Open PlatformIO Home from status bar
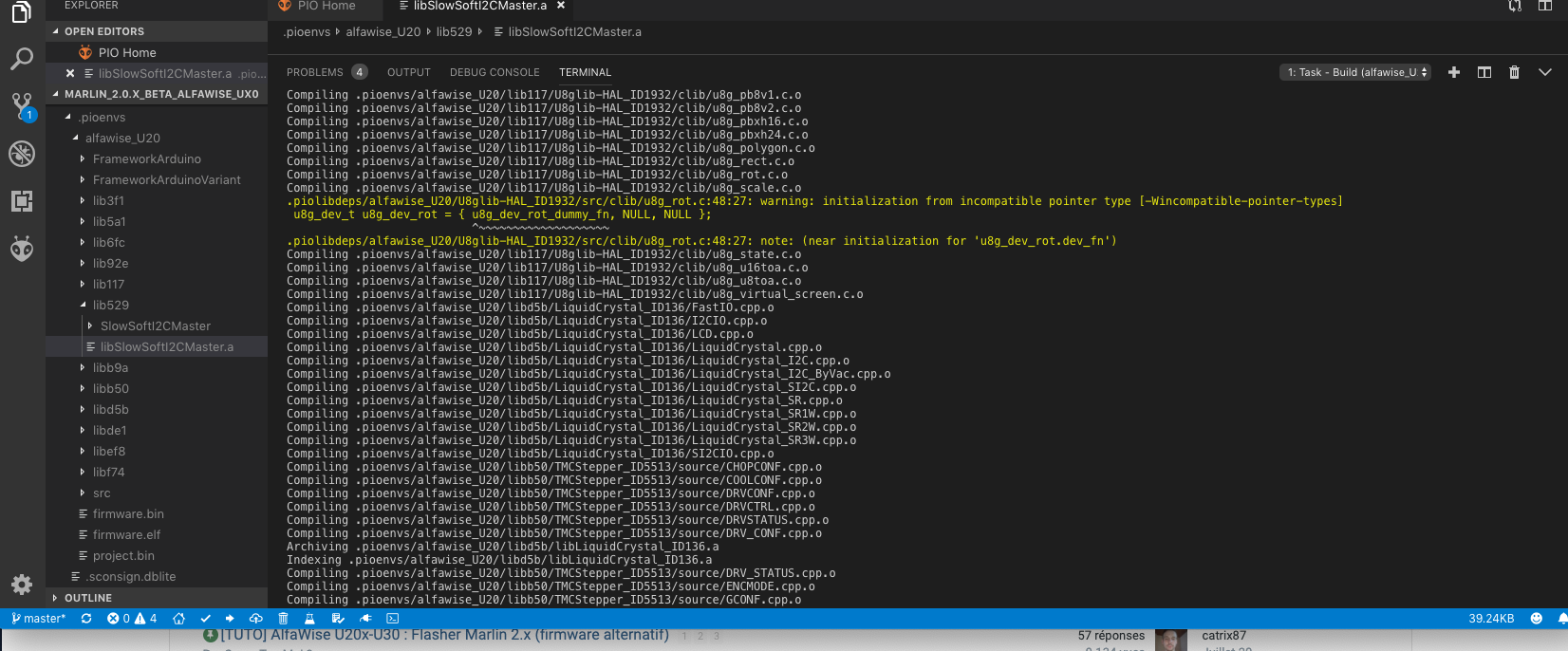1568x651 pixels. [x=178, y=619]
